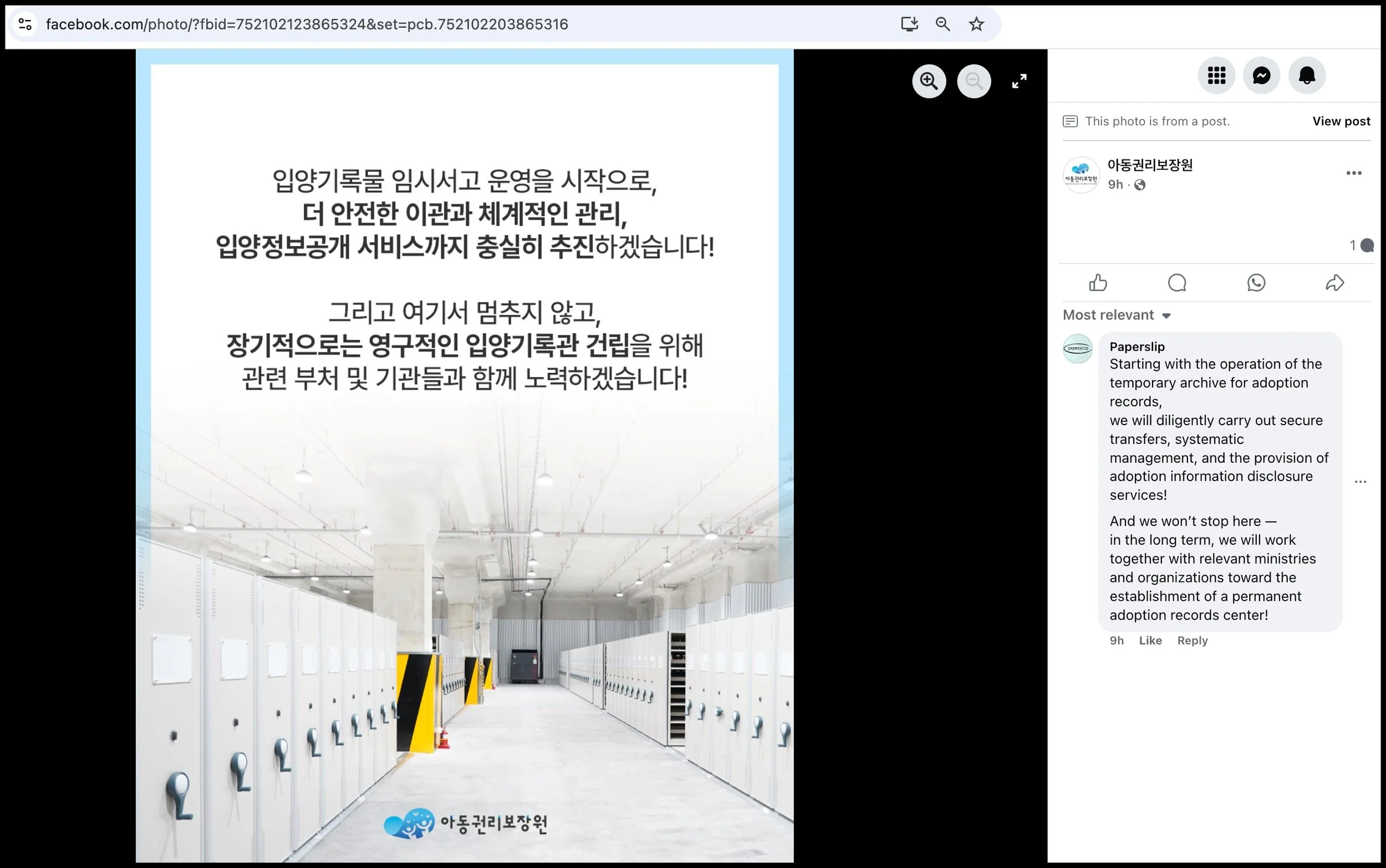The image size is (1386, 868).
Task: Enter fullscreen photo view
Action: point(1018,81)
